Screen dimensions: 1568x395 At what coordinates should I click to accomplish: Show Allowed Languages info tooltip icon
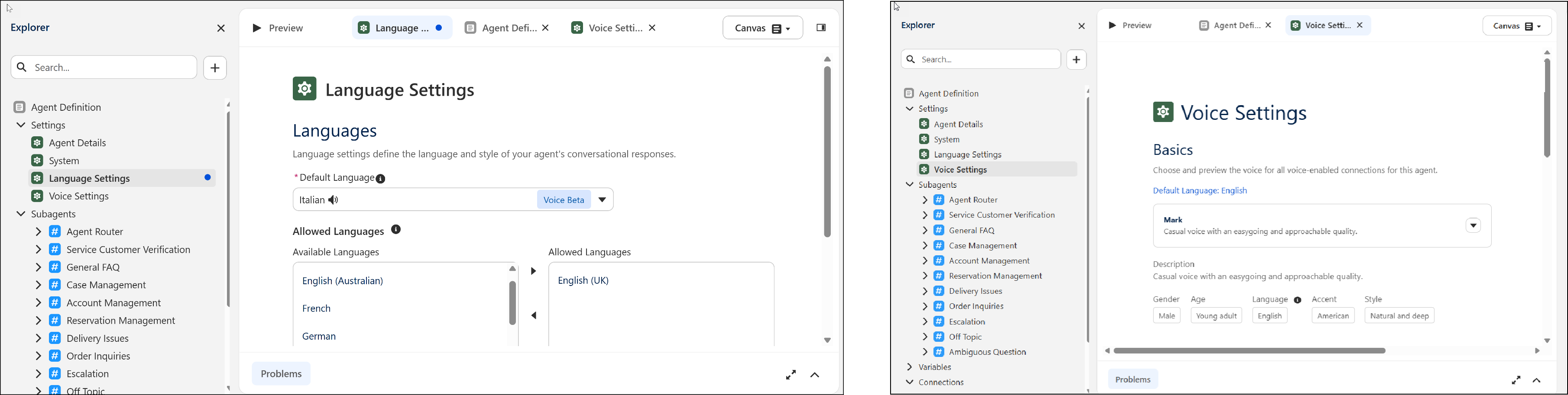coord(396,230)
